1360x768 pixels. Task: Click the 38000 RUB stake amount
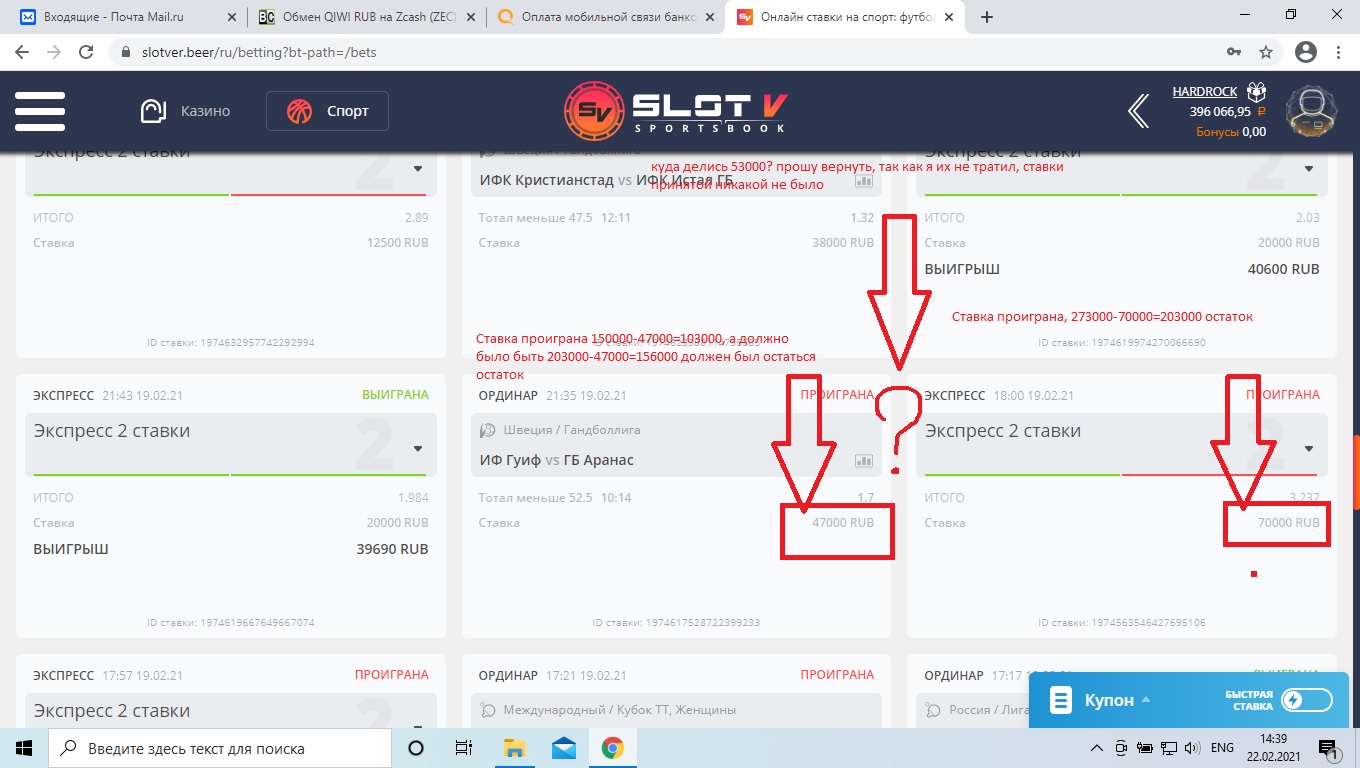pyautogui.click(x=842, y=243)
